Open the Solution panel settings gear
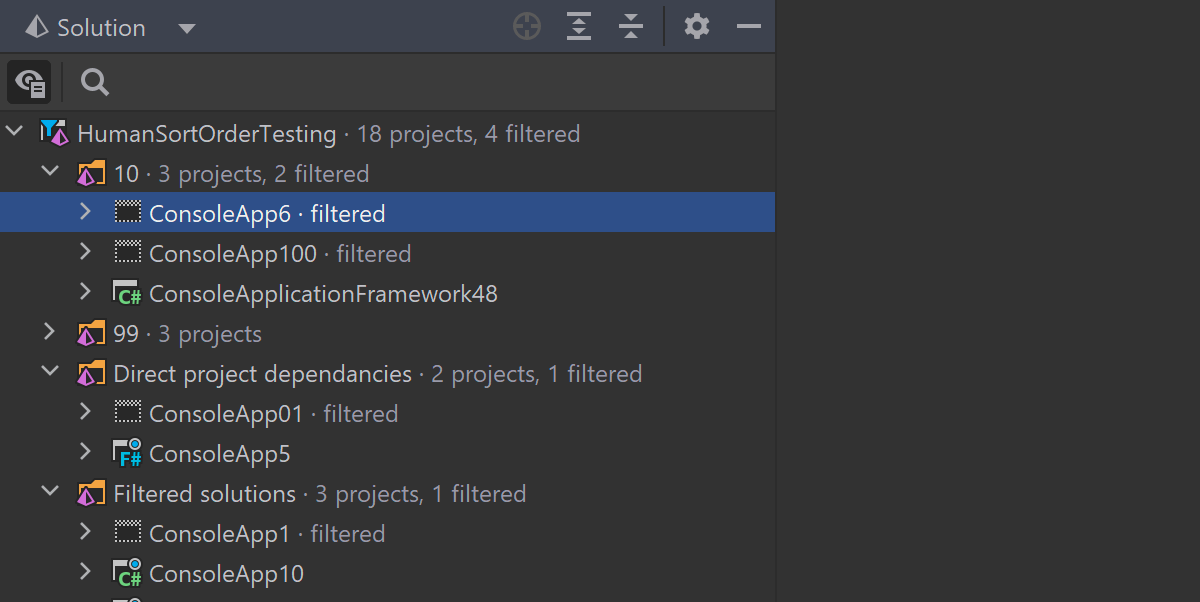Screen dimensions: 1200x602 (x=697, y=27)
